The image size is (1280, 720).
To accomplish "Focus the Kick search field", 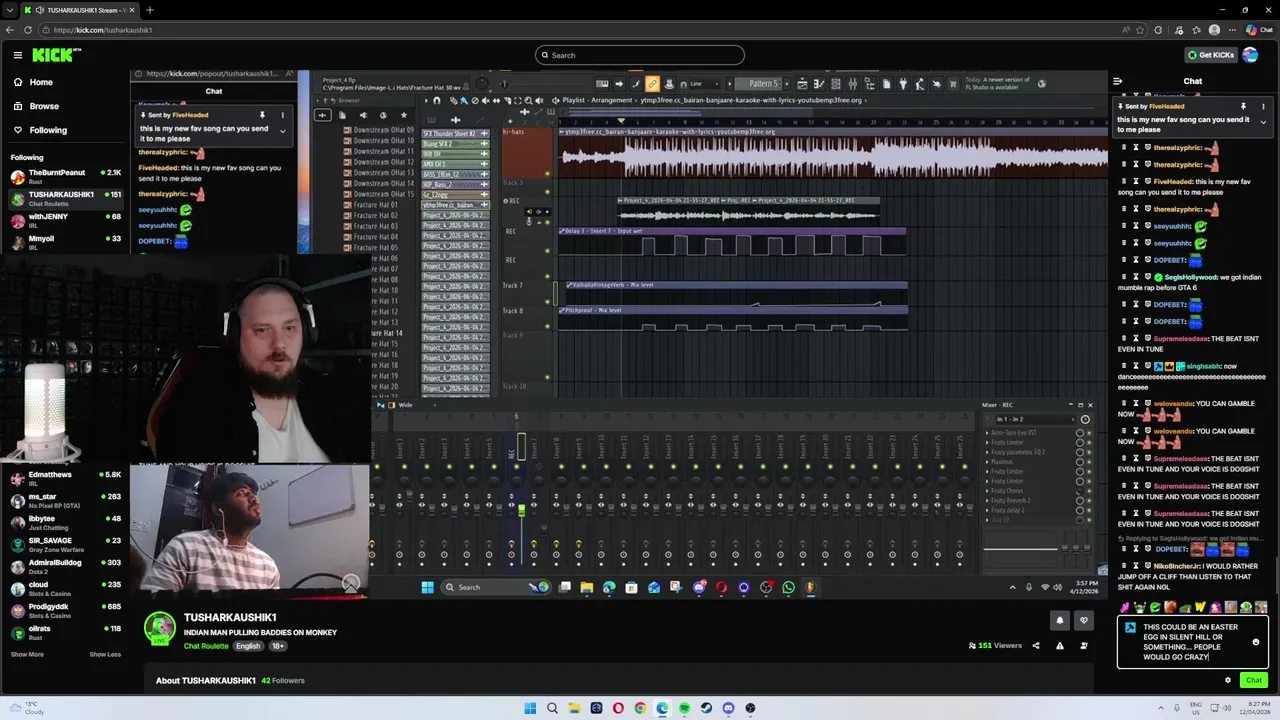I will (x=640, y=55).
